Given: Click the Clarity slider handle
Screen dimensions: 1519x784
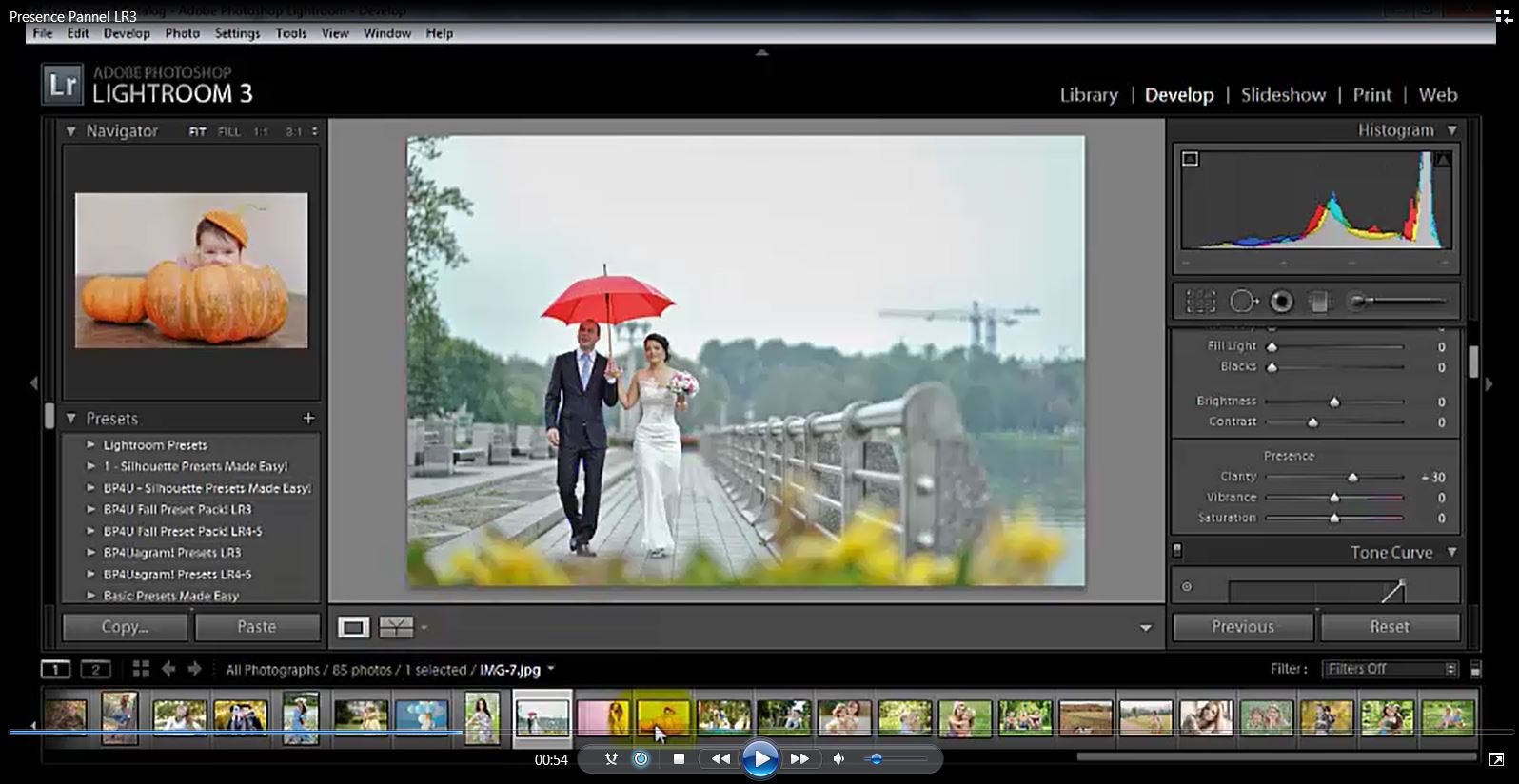Looking at the screenshot, I should tap(1352, 478).
